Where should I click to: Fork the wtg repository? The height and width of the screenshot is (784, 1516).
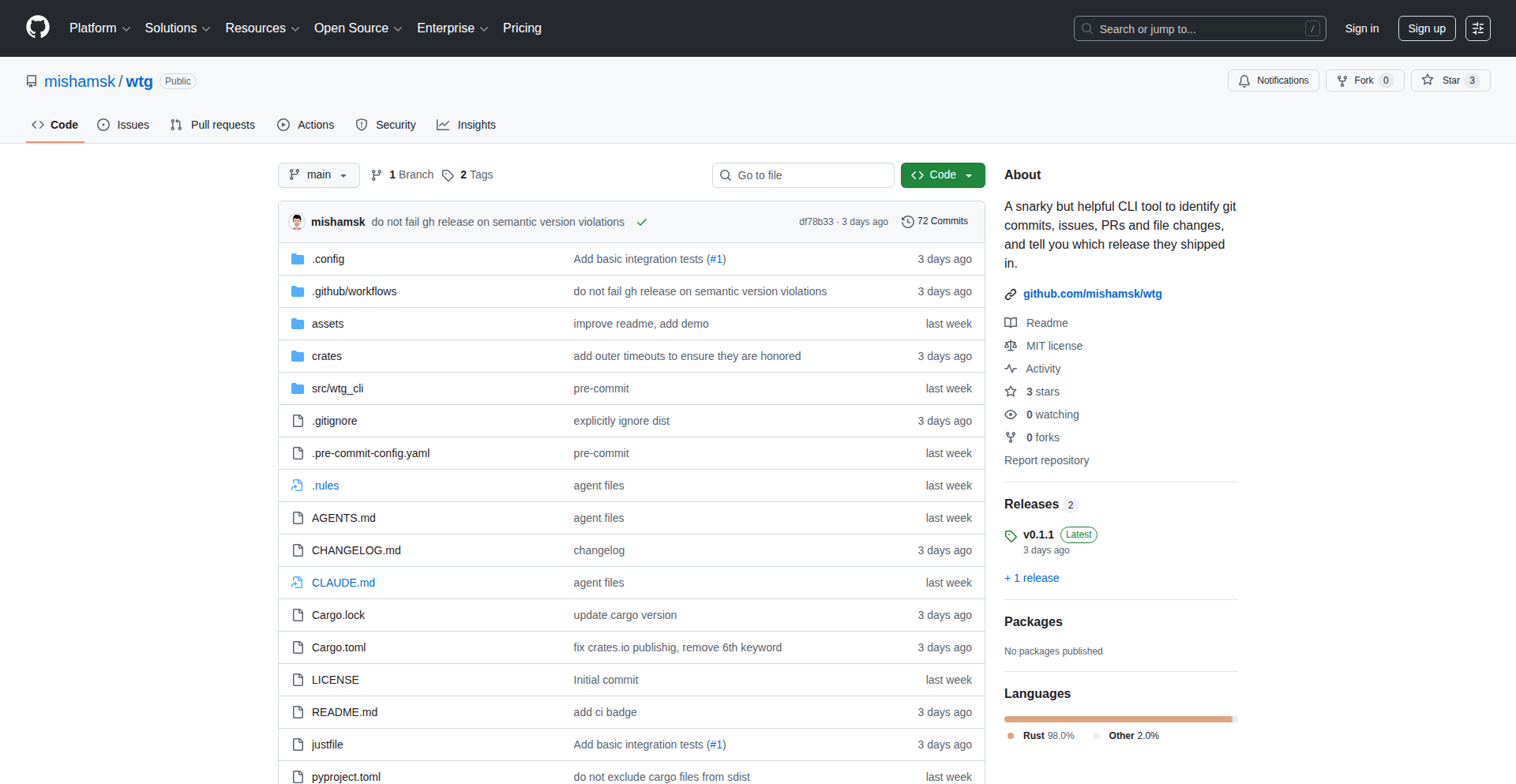click(x=1356, y=81)
